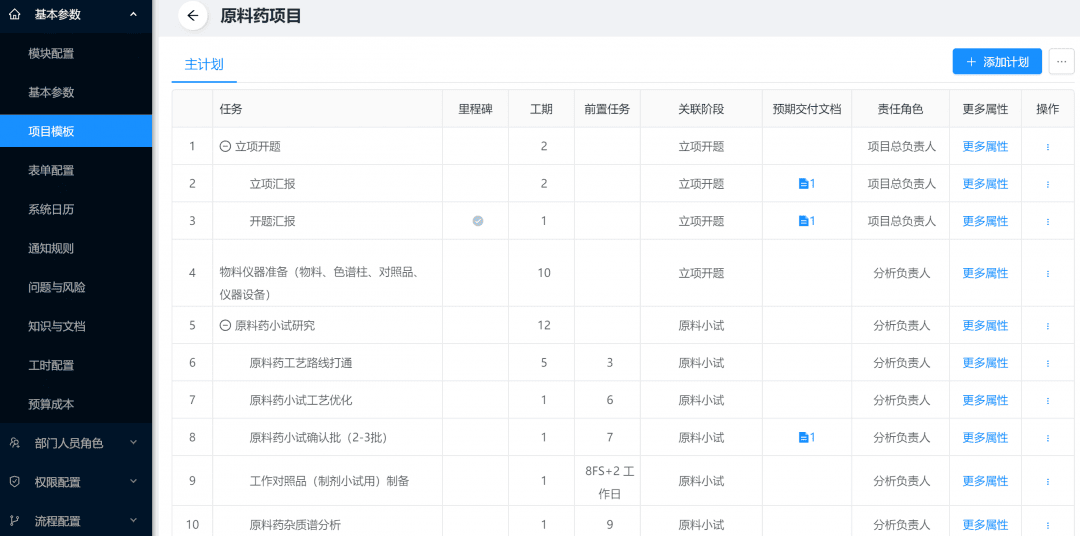Open the actions menu for 原料药工艺路线打通 row

[x=1048, y=363]
